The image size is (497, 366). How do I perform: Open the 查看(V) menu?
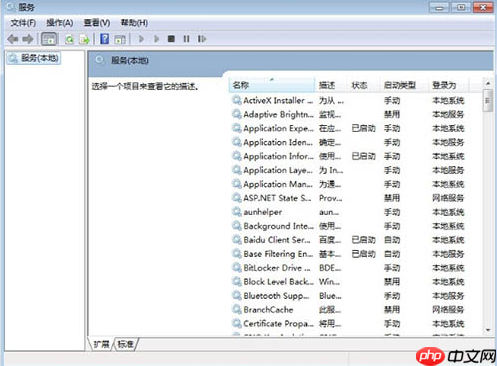[97, 23]
